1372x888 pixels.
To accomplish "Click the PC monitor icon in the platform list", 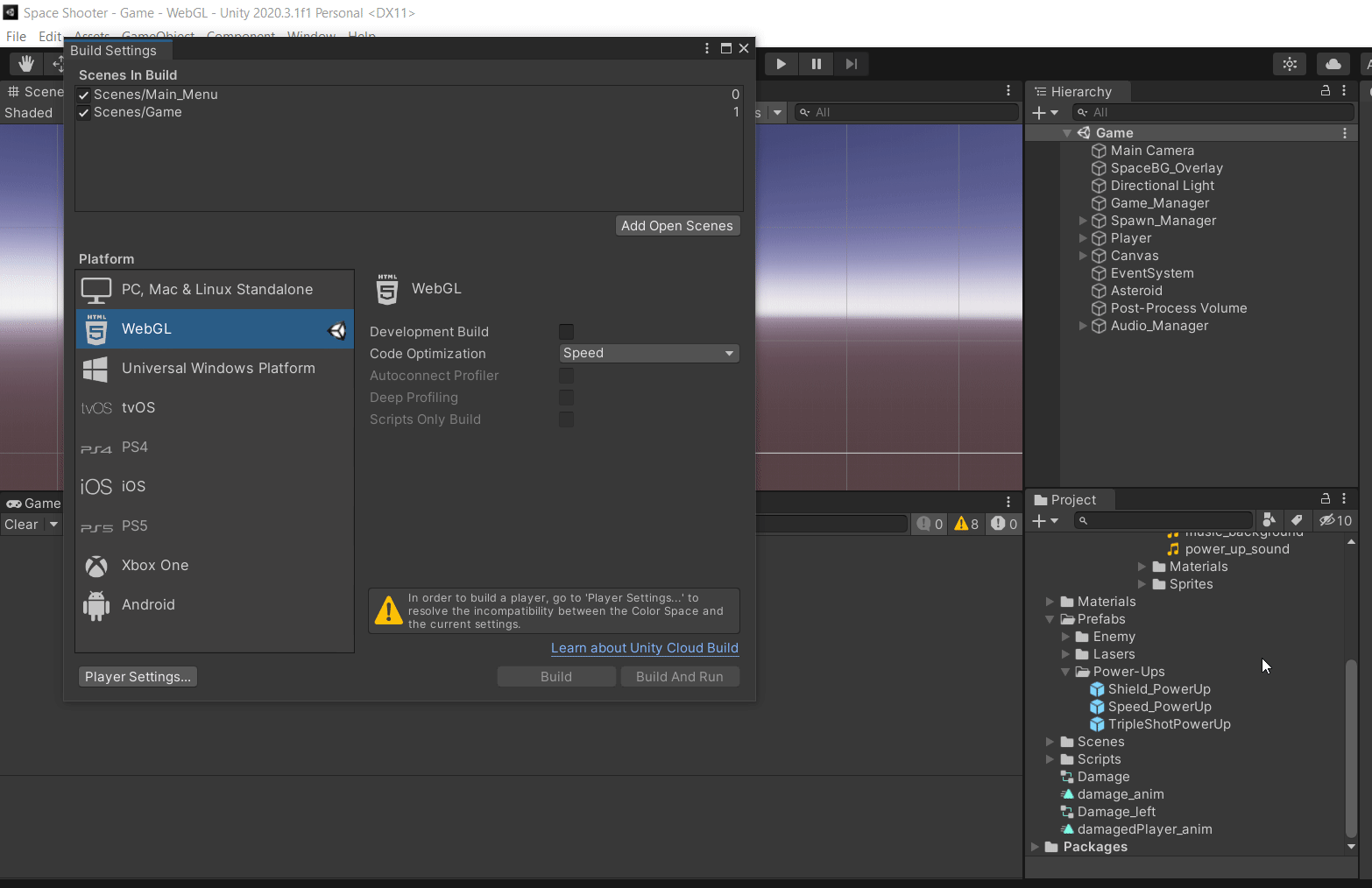I will tap(96, 290).
